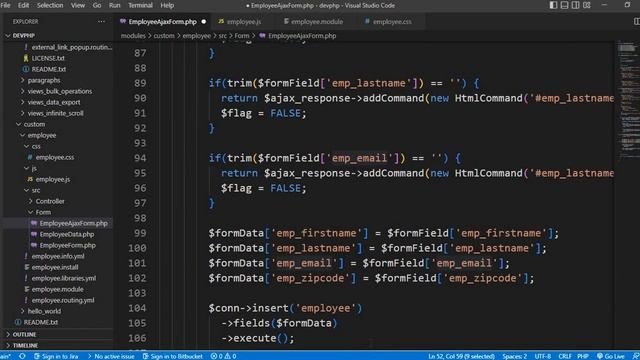Open the Run menu
The image size is (640, 360).
(x=115, y=5)
